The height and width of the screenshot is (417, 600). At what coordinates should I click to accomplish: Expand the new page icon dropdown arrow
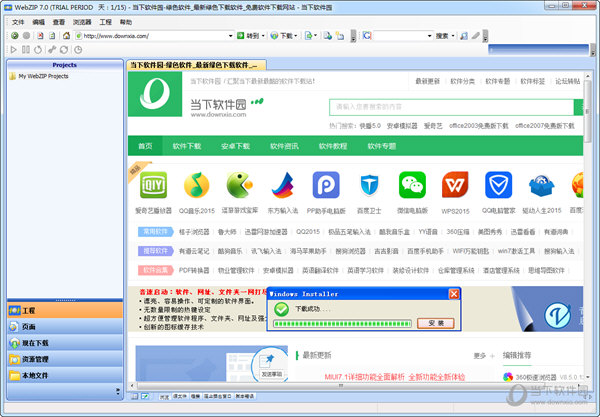315,36
